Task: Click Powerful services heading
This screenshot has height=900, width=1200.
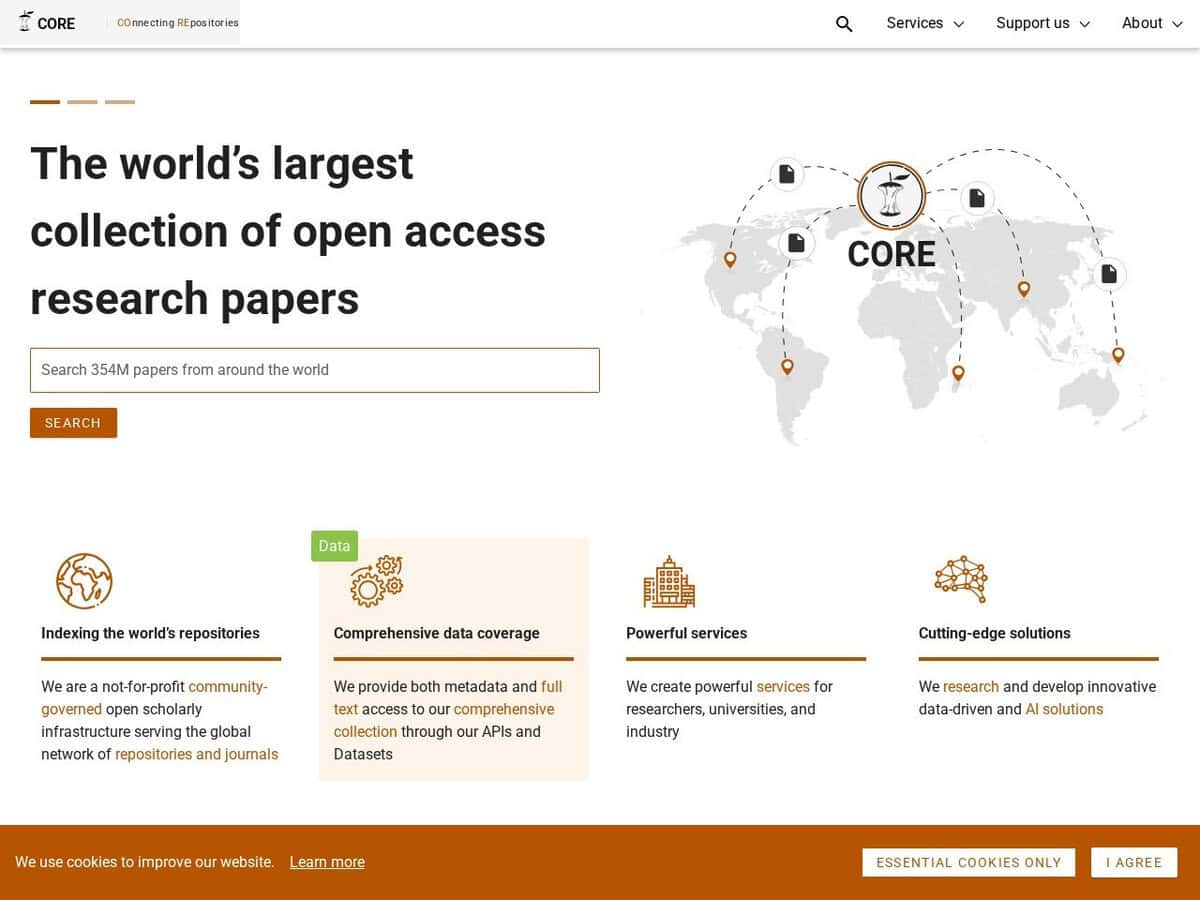Action: coord(687,633)
